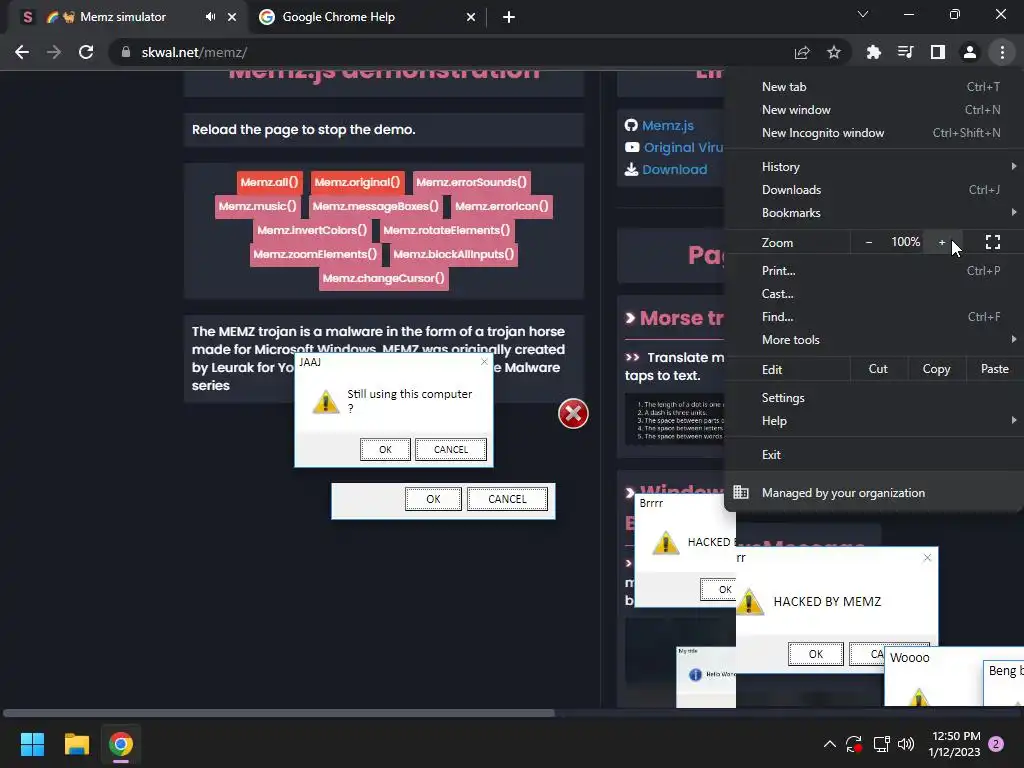Click Managed by your organization
Image resolution: width=1024 pixels, height=768 pixels.
coord(874,493)
